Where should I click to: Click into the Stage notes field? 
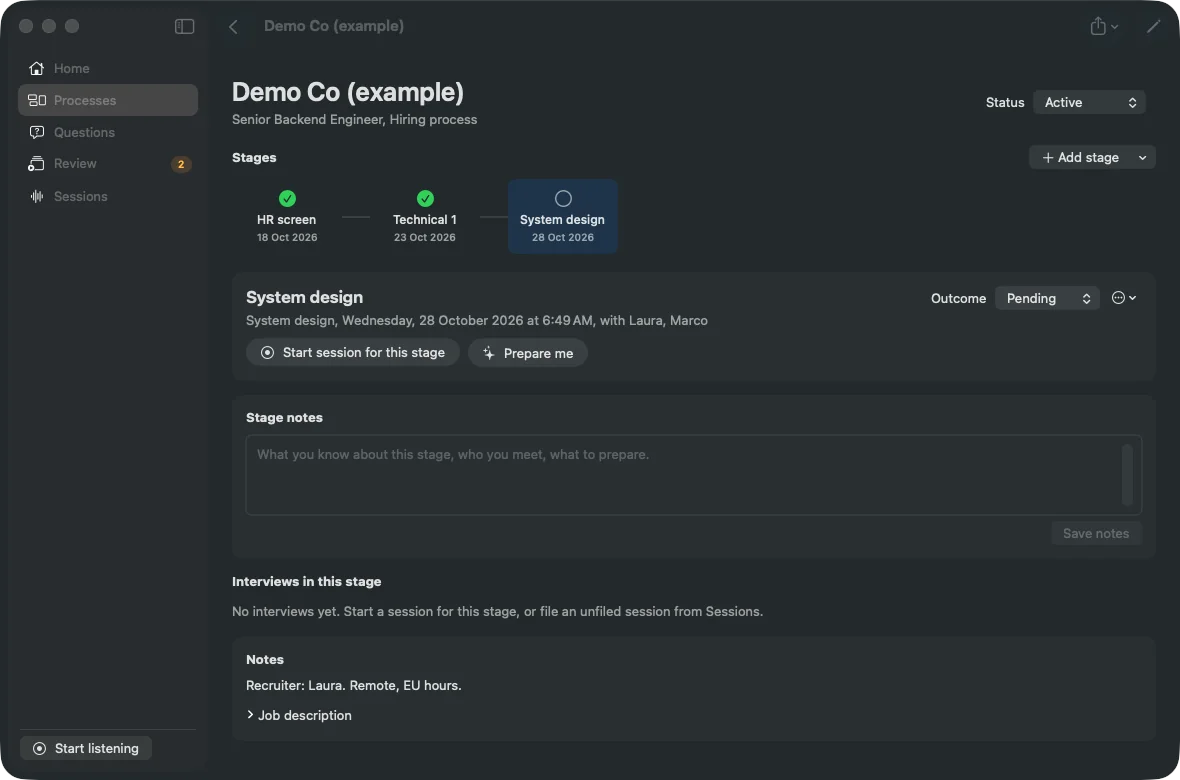point(693,474)
